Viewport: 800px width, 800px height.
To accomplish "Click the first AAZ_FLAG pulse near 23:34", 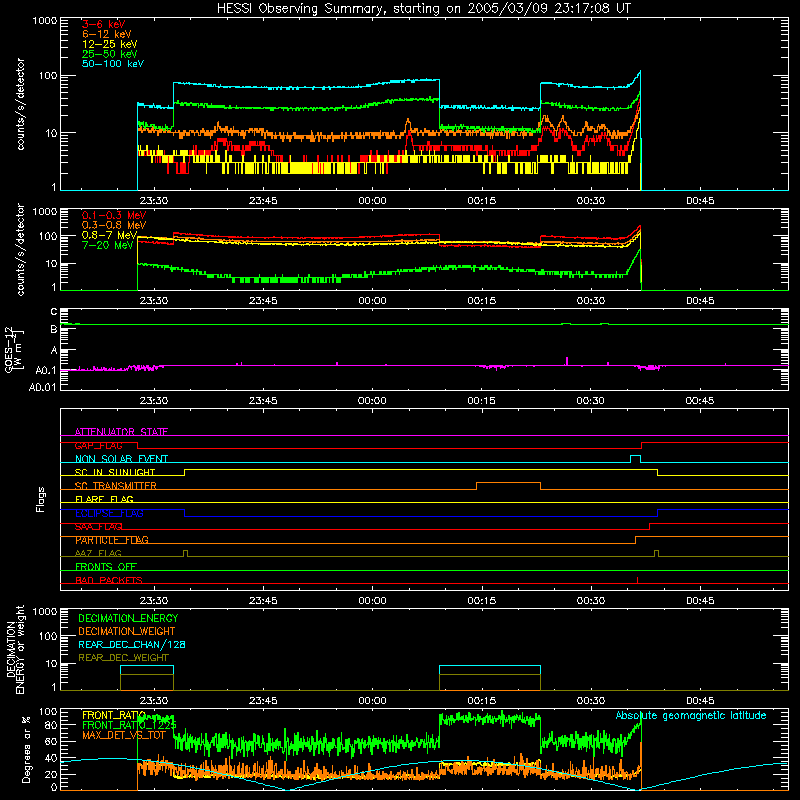I will [185, 553].
